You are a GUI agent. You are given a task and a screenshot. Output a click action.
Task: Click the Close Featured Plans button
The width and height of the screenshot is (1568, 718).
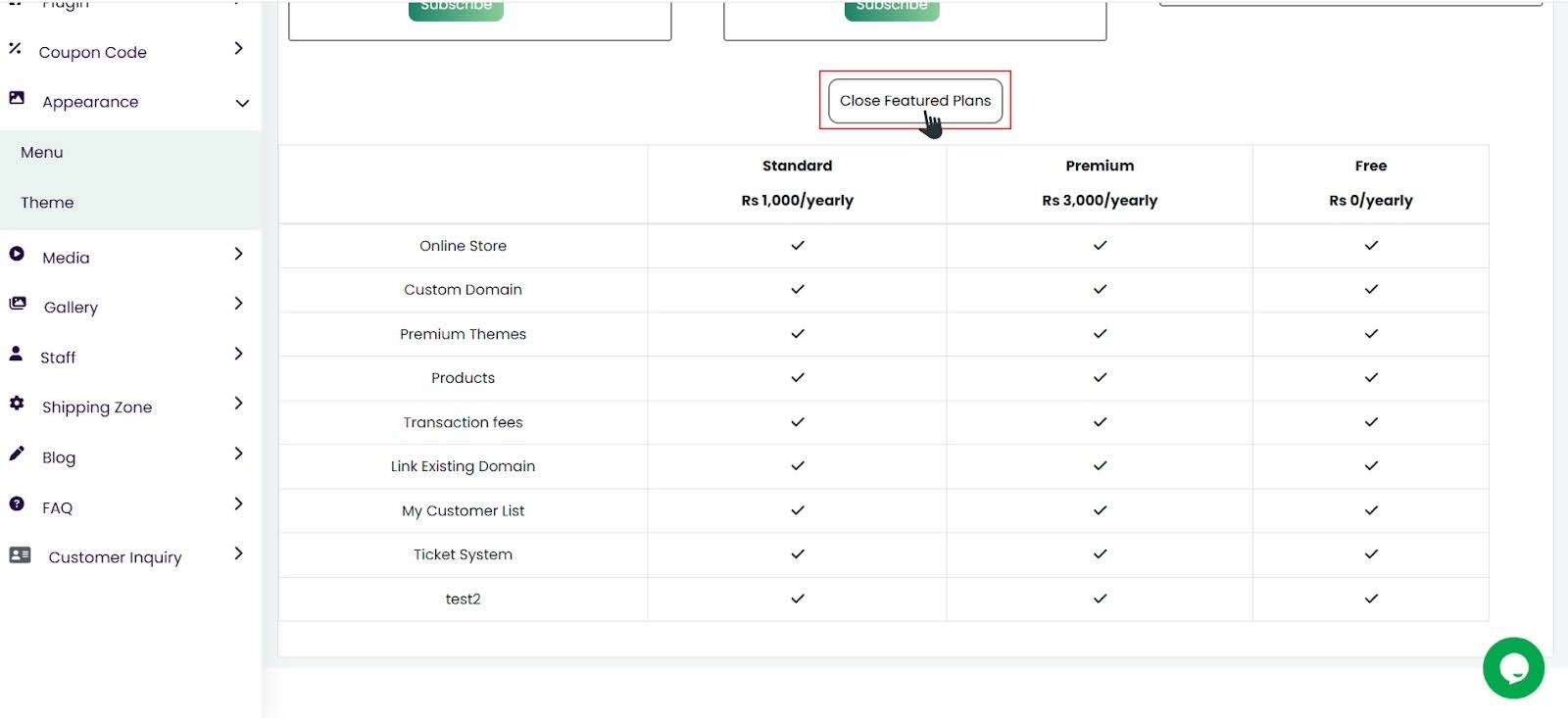tap(914, 101)
